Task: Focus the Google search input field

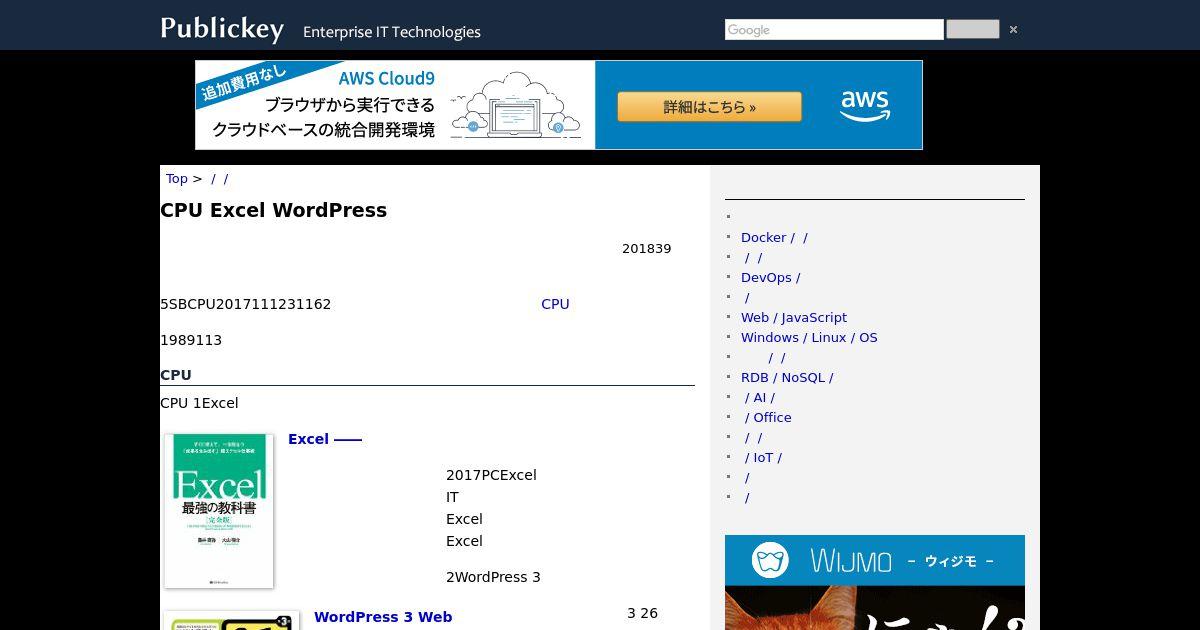Action: click(834, 30)
